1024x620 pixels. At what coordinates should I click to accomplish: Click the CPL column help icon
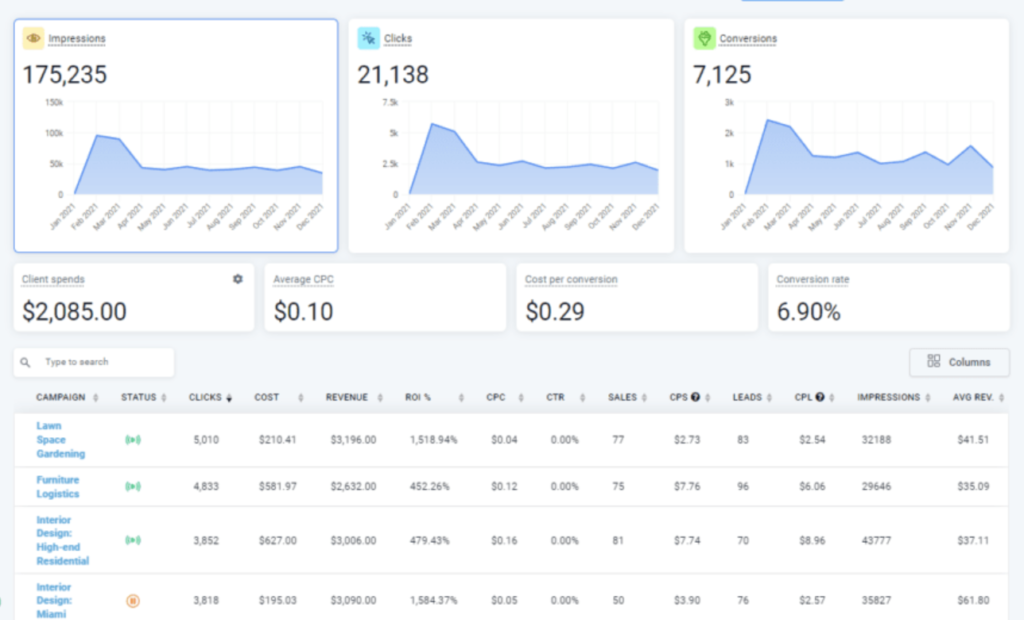pos(822,397)
